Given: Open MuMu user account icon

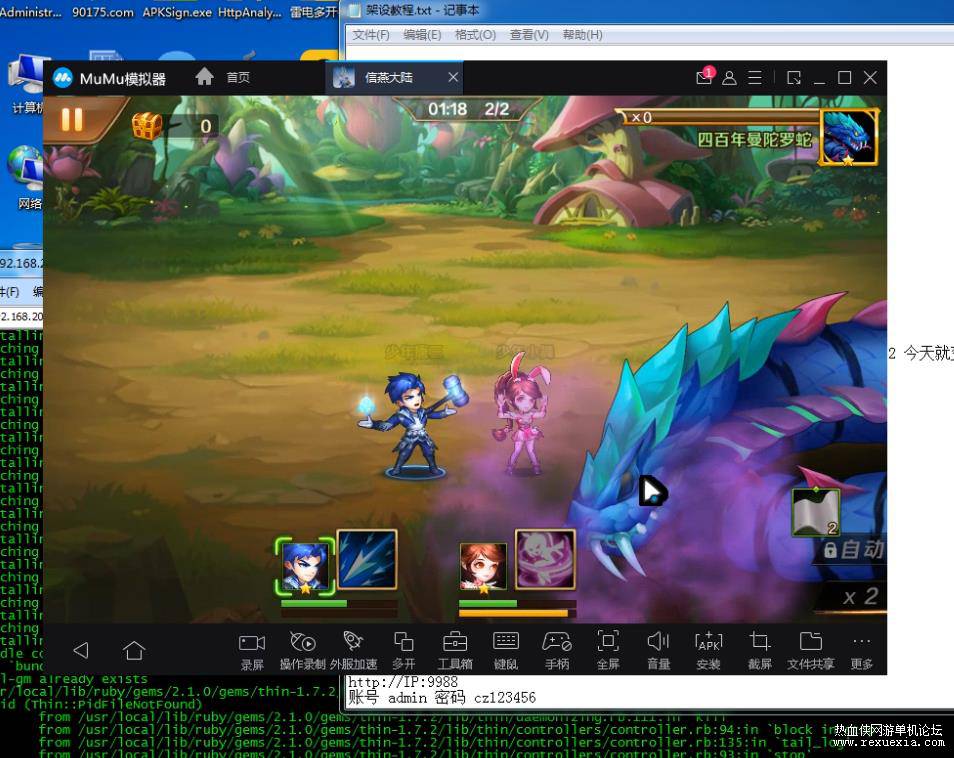Looking at the screenshot, I should [729, 78].
